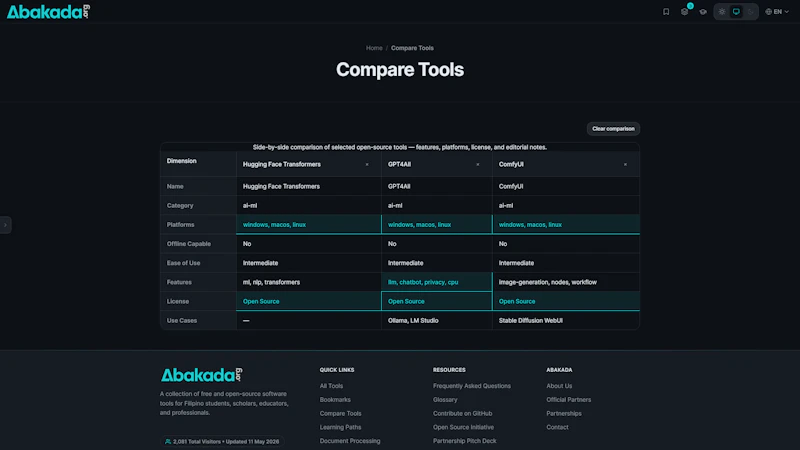Click 'image-generation, nodes, workflow' cell
The width and height of the screenshot is (800, 450).
tap(566, 282)
